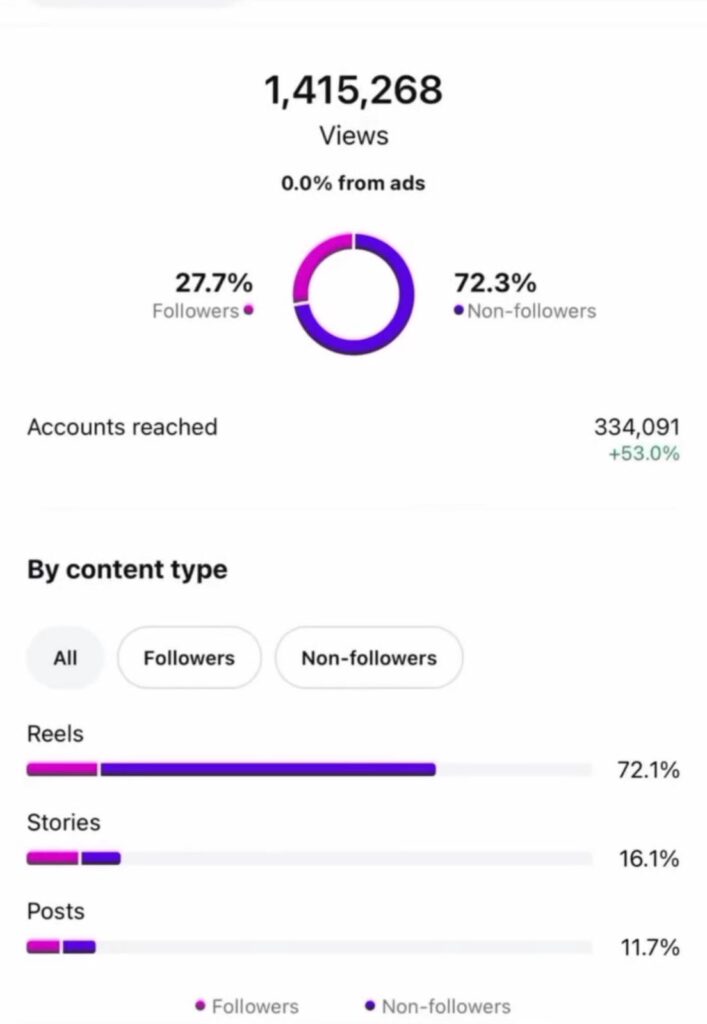707x1024 pixels.
Task: Click the Reels pink followers bar segment
Action: click(62, 770)
